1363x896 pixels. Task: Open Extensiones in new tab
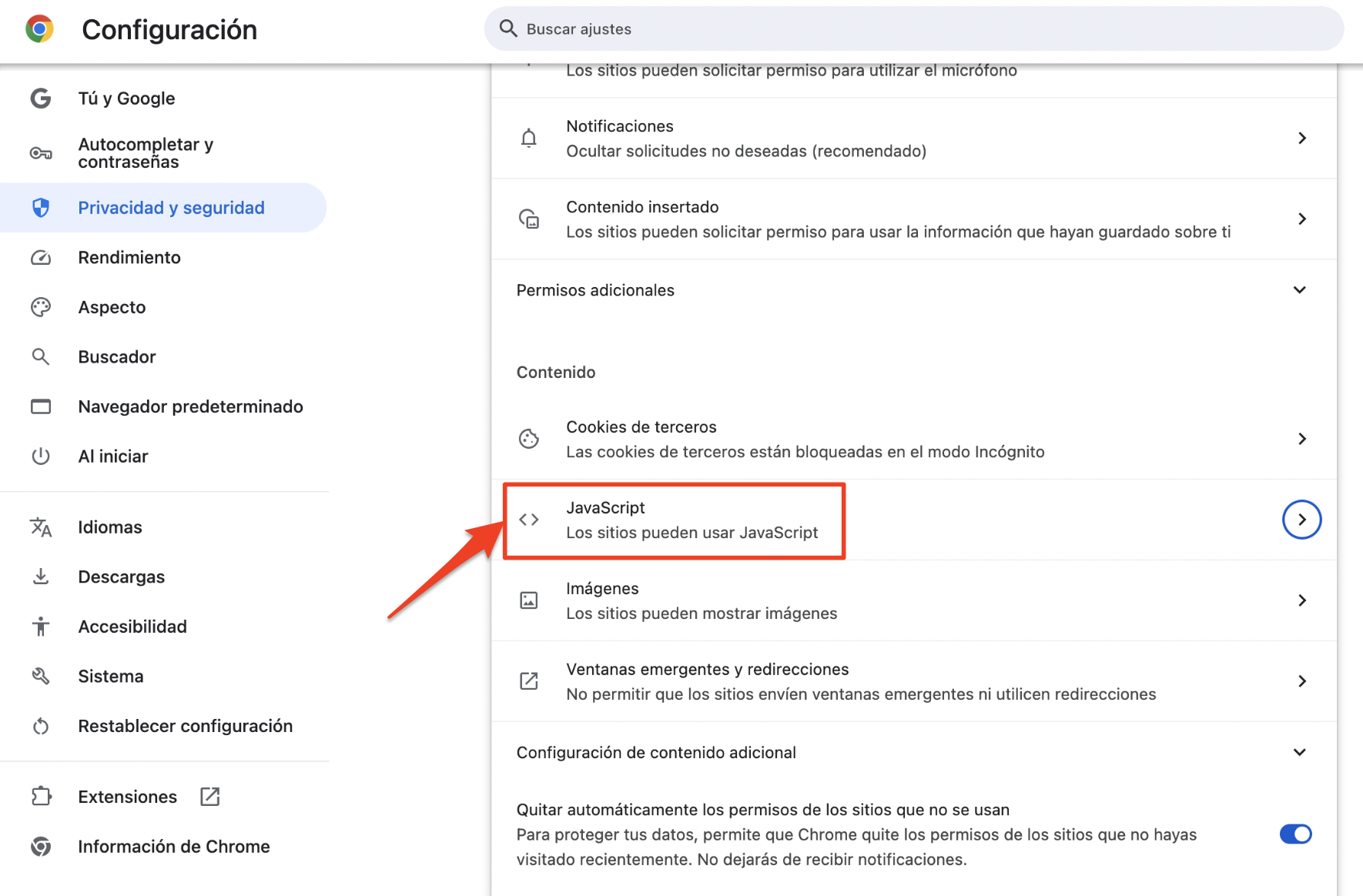point(209,797)
